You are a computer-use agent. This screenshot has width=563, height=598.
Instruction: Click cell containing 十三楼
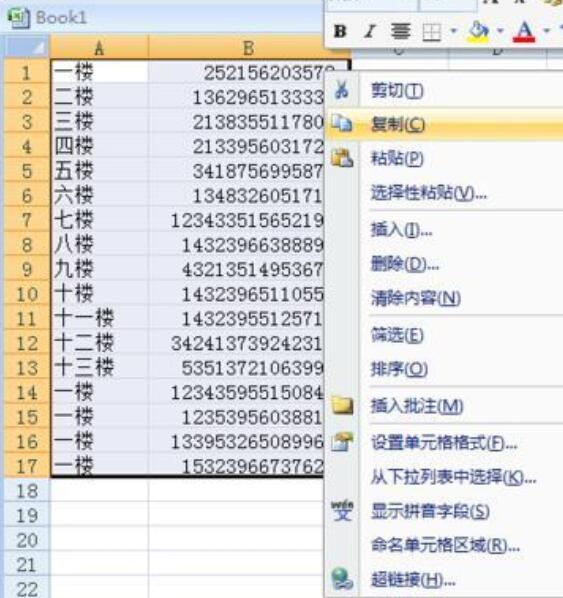[x=99, y=368]
